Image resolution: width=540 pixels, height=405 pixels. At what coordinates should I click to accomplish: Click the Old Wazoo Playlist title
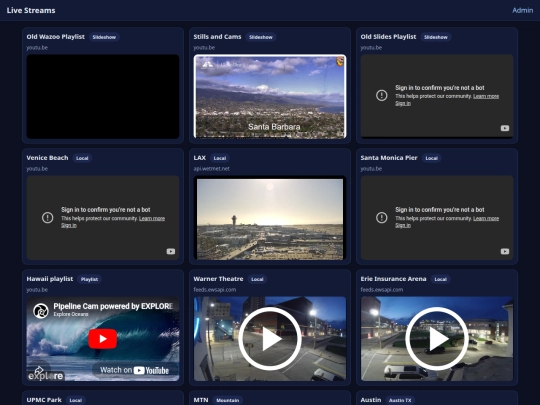(x=55, y=37)
